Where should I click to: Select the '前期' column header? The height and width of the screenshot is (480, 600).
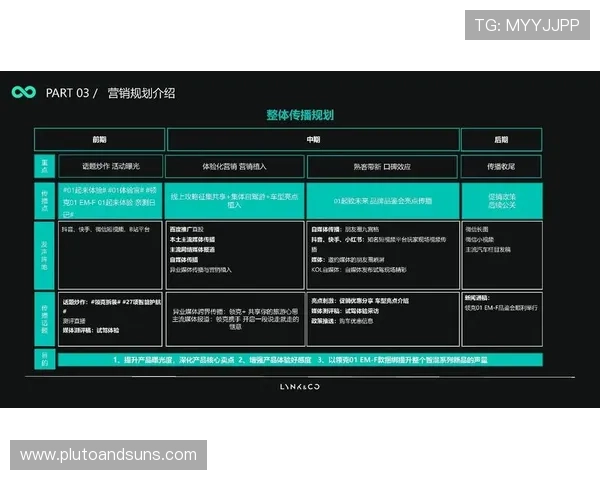coord(99,140)
